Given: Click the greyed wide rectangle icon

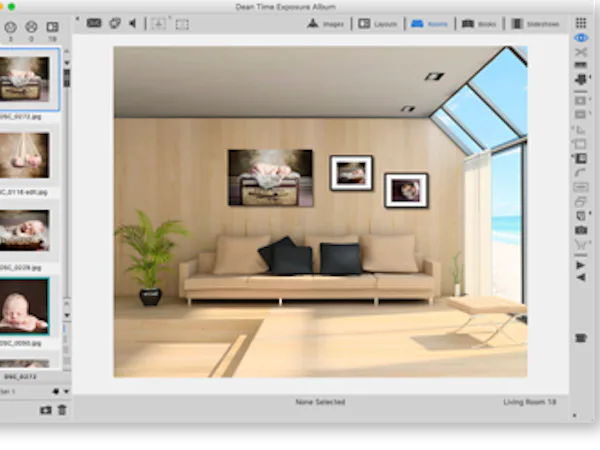Looking at the screenshot, I should coord(581,187).
